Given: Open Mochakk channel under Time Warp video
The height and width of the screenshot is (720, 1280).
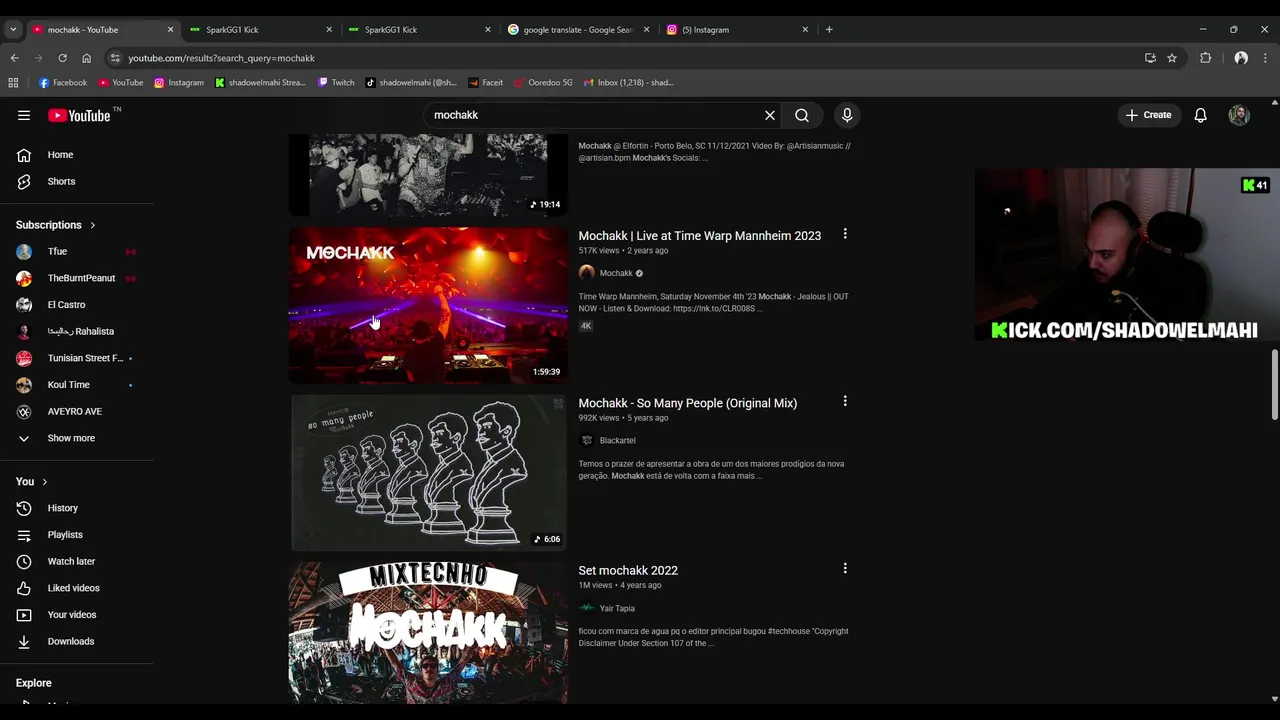Looking at the screenshot, I should point(616,273).
